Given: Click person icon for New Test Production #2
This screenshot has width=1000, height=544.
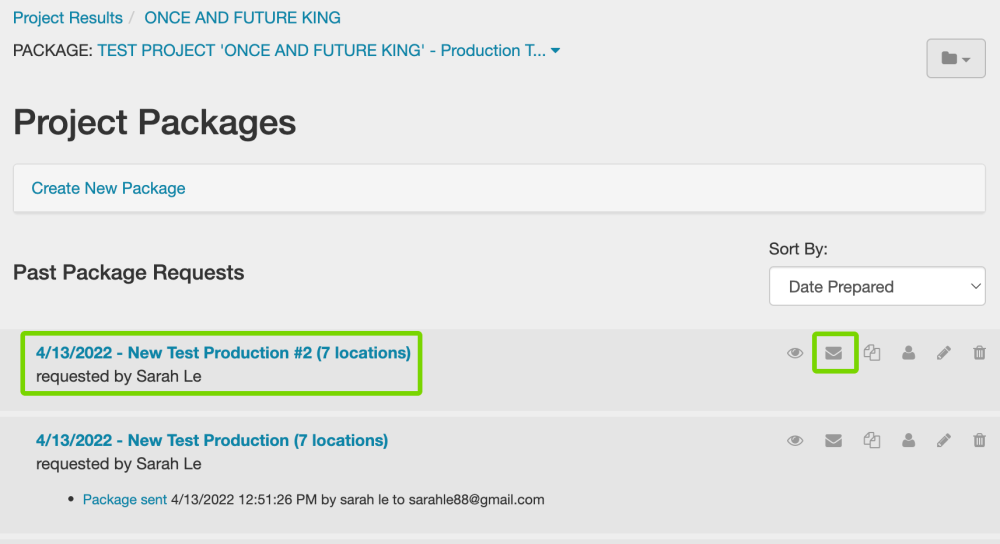Looking at the screenshot, I should (908, 353).
